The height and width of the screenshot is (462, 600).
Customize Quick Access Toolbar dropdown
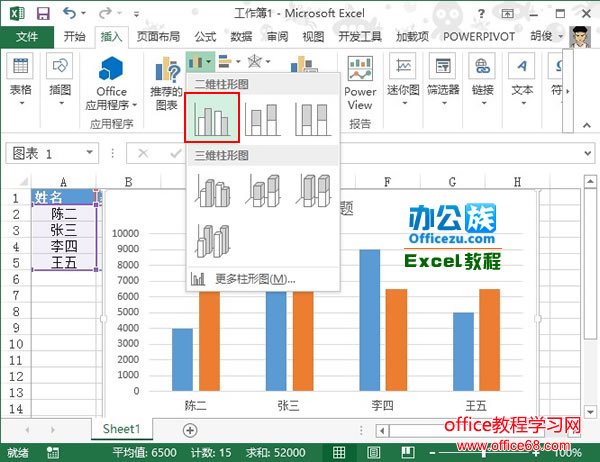click(136, 15)
